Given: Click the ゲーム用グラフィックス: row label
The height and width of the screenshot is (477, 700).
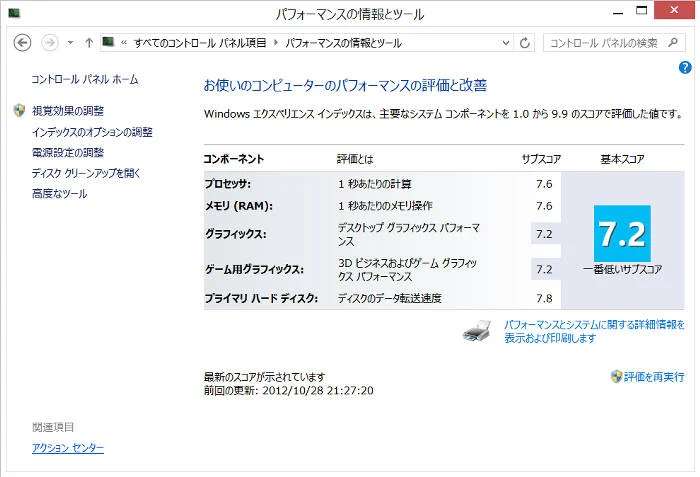Looking at the screenshot, I should 254,269.
